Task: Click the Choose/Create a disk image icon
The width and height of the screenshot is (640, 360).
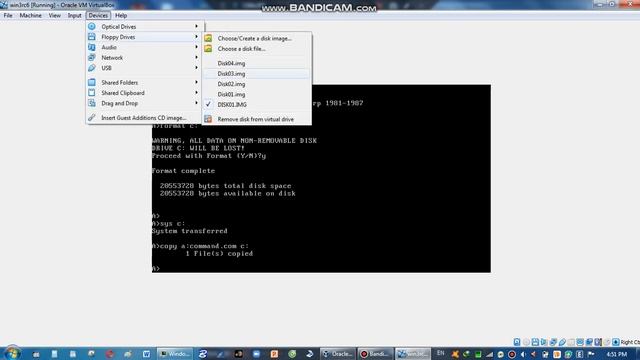Action: pyautogui.click(x=208, y=38)
